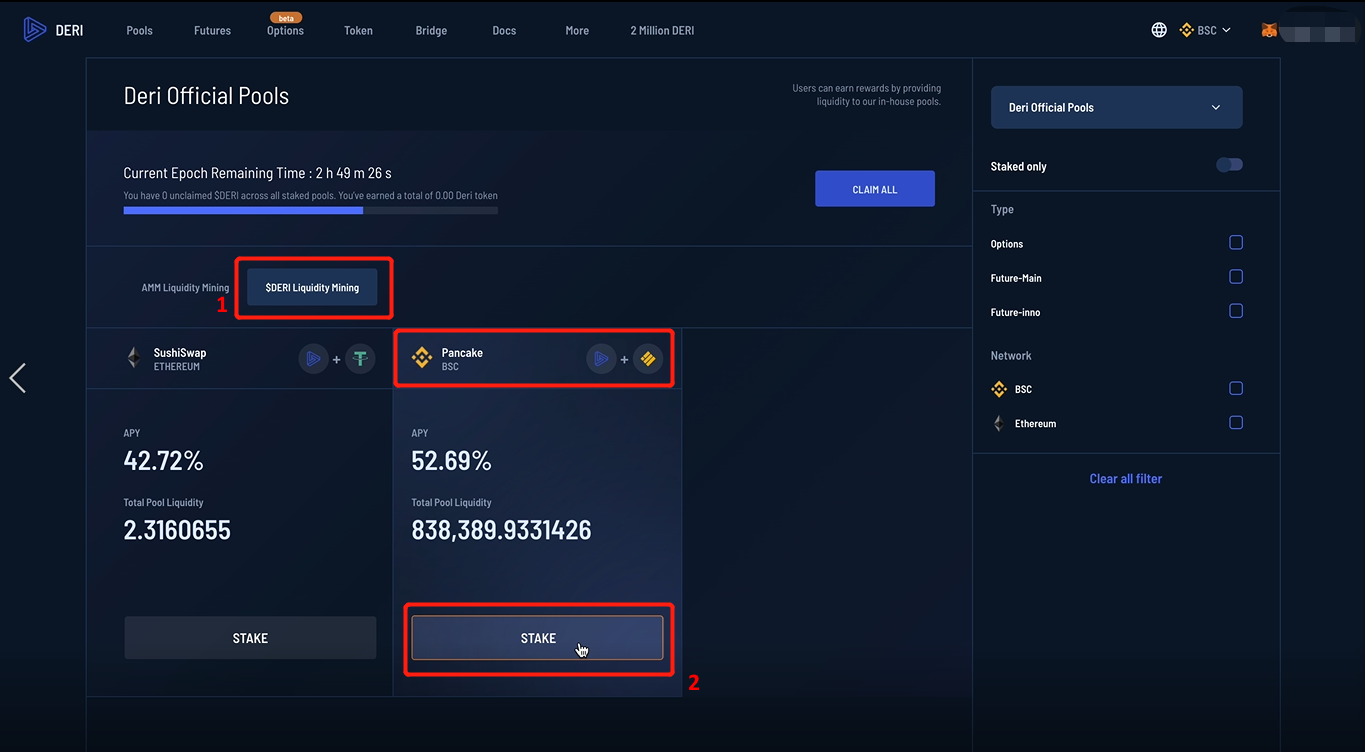Enable the BSC network filter checkbox
The width and height of the screenshot is (1365, 752).
click(1236, 388)
